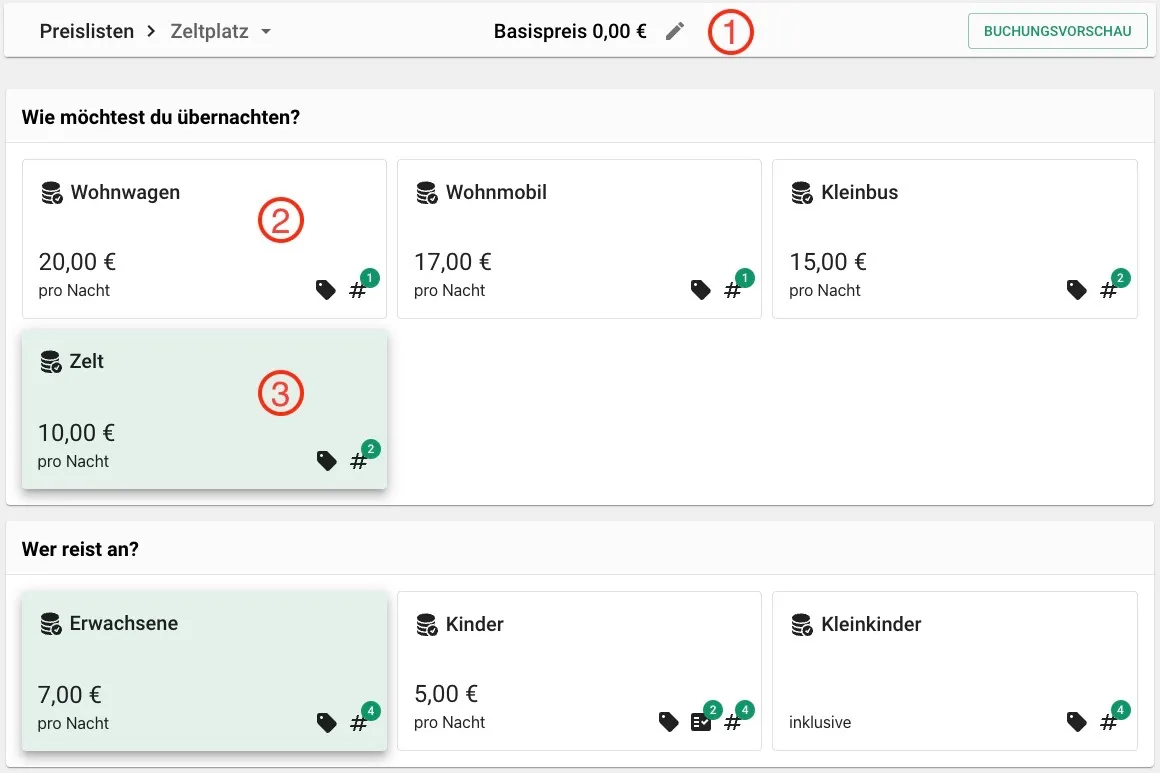Click the price tag icon on Kleinkinder card
The image size is (1160, 773).
click(x=1076, y=722)
